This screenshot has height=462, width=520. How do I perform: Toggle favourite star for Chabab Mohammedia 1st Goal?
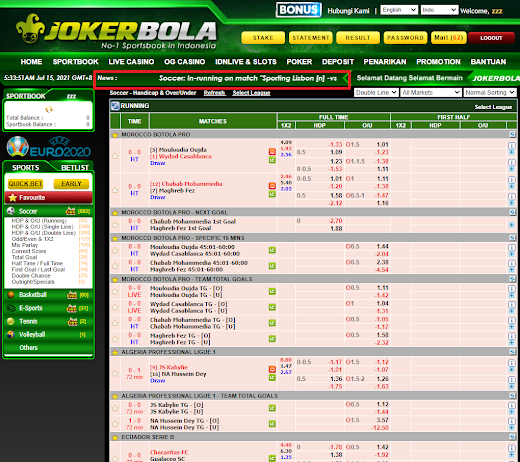point(115,225)
